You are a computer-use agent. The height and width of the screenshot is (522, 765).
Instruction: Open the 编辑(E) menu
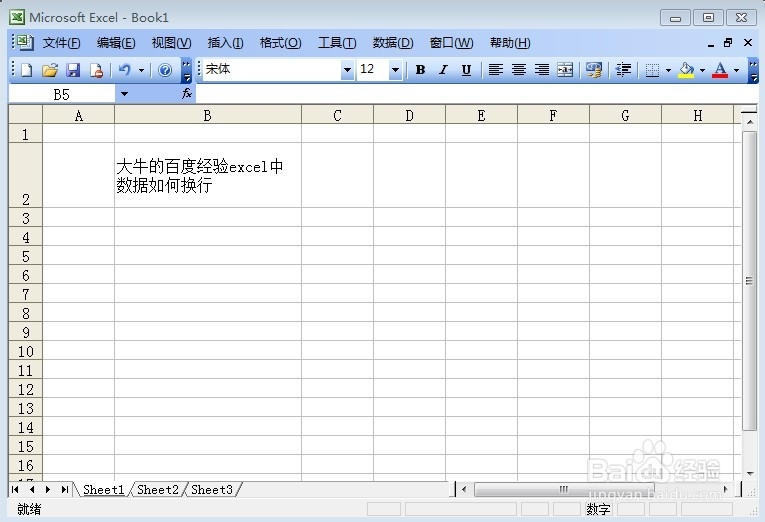click(116, 43)
